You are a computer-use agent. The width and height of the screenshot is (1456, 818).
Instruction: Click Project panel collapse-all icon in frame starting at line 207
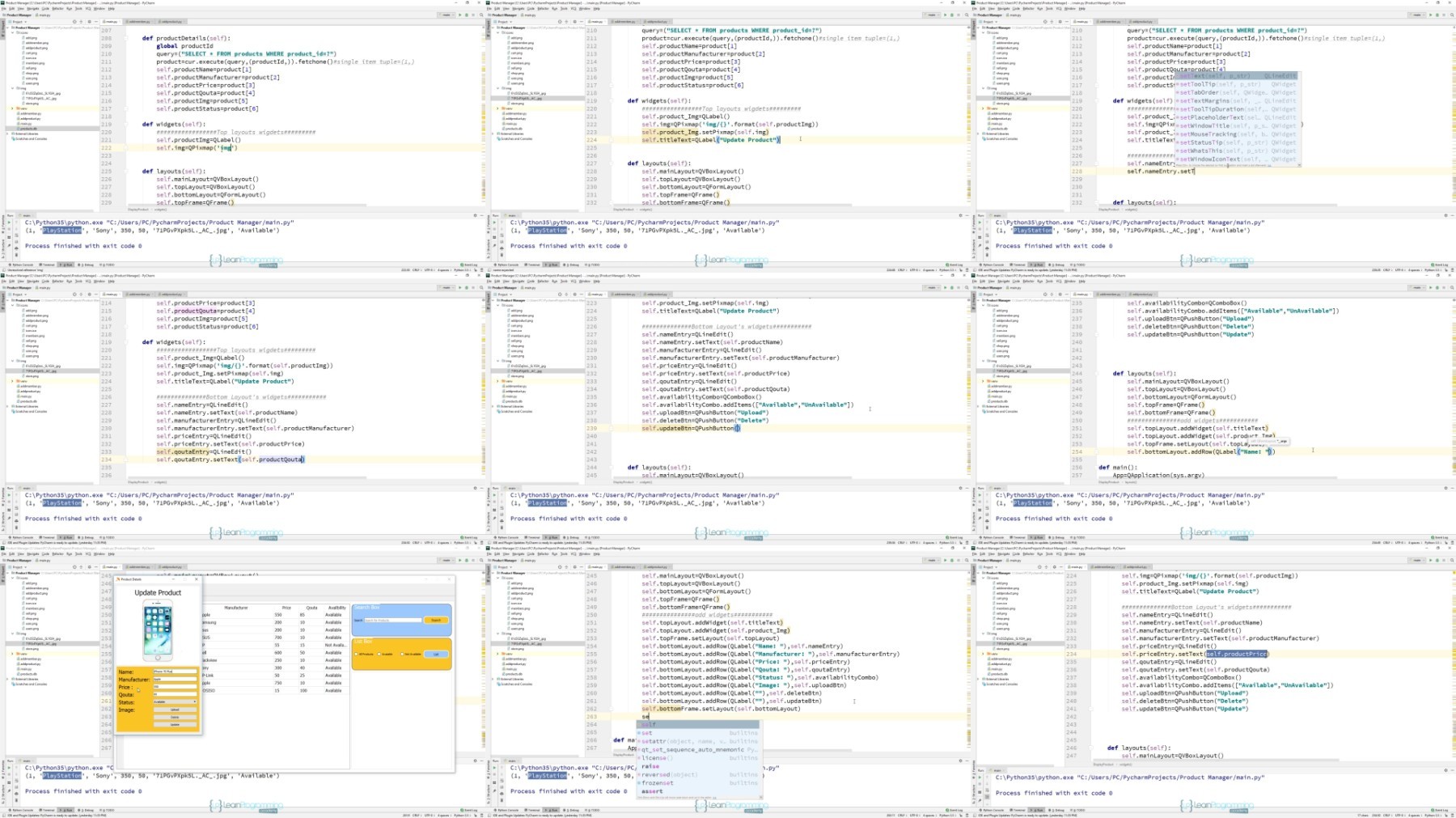pos(81,22)
